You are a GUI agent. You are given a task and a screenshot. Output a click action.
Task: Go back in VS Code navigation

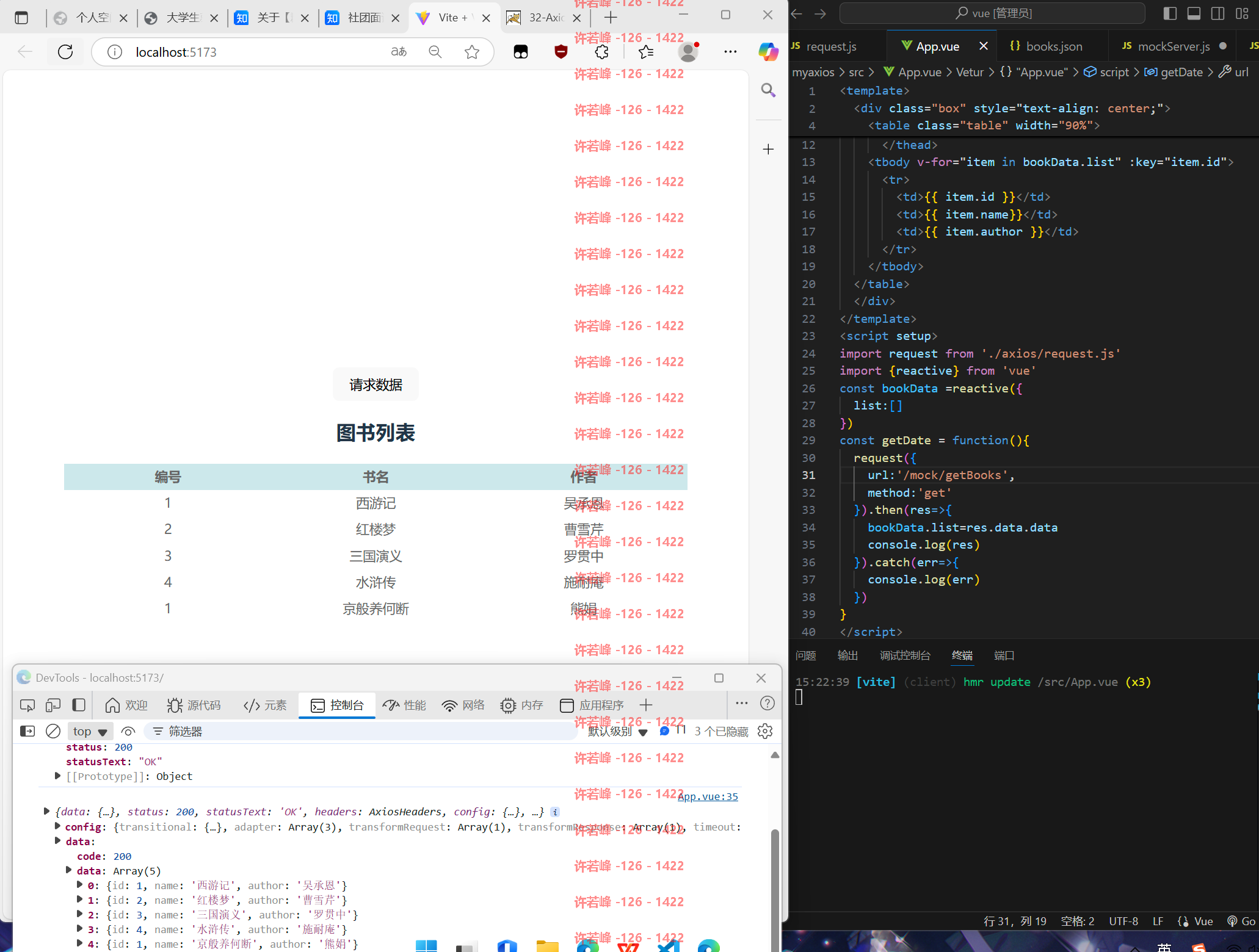(796, 13)
